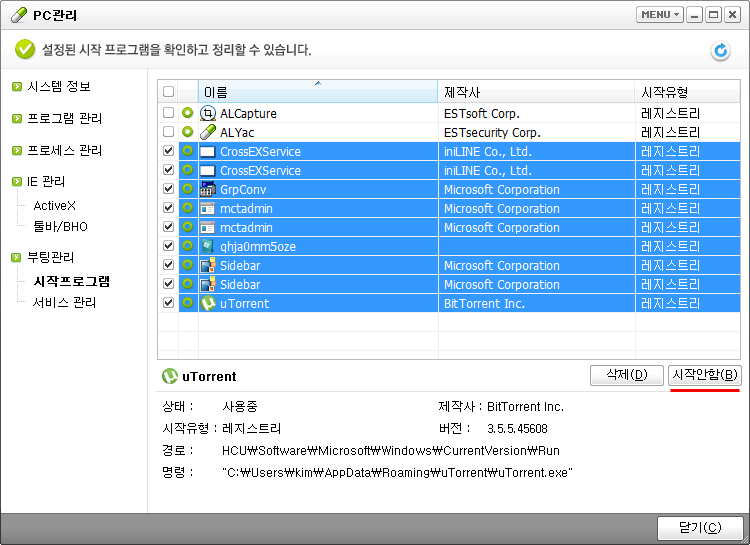Click the ESTsoft Corp. cell
750x545 pixels.
pos(482,114)
